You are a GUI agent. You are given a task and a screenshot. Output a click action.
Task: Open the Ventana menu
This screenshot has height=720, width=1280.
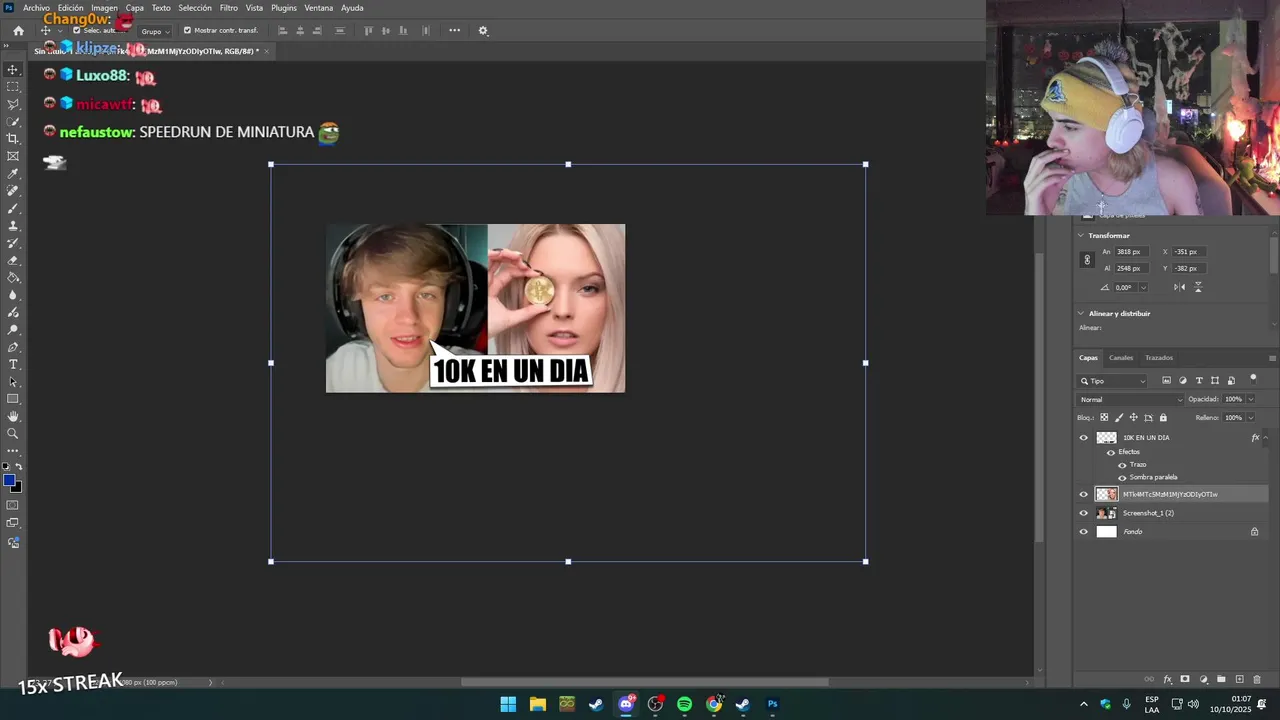pyautogui.click(x=319, y=8)
